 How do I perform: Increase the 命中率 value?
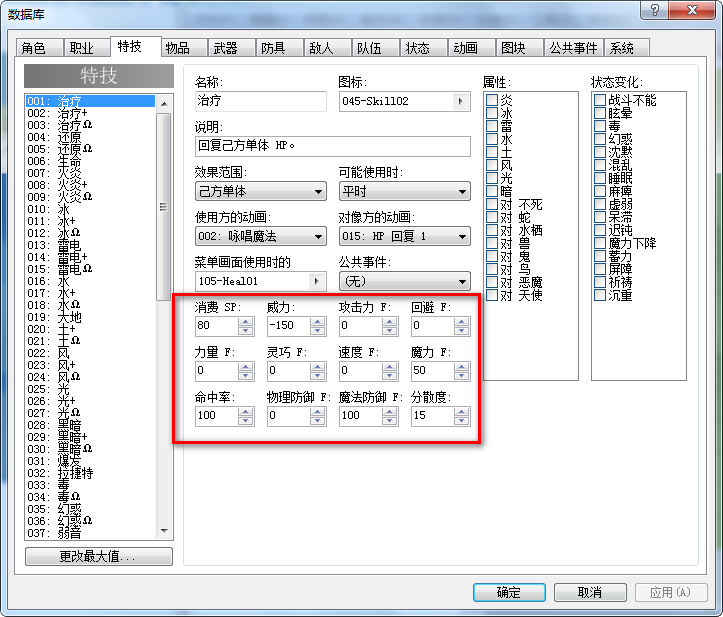(246, 412)
